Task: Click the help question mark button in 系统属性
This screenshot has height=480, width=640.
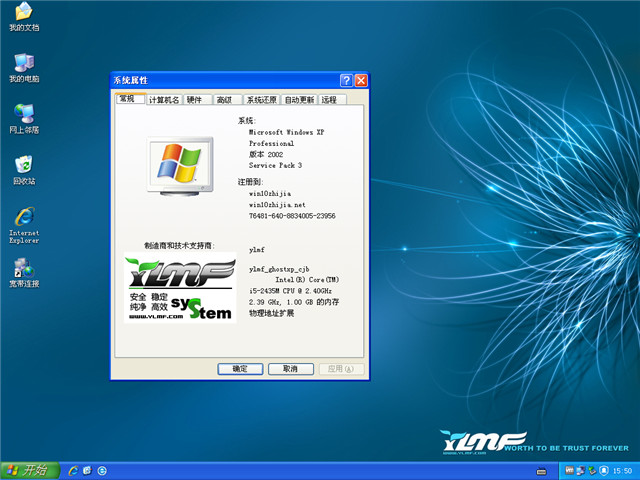Action: coord(346,80)
